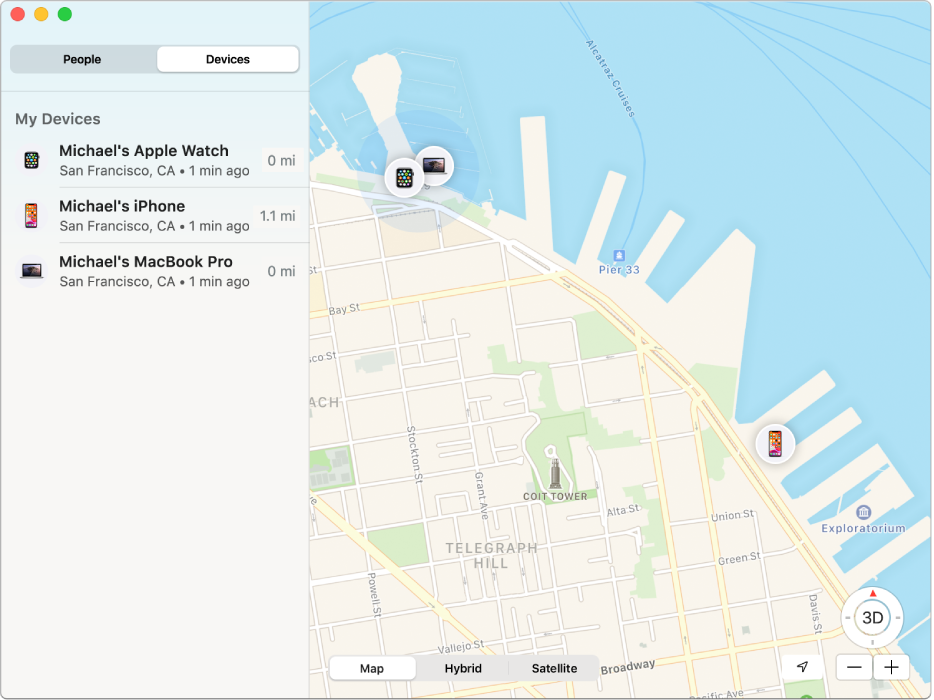The width and height of the screenshot is (934, 700).
Task: Select the iPhone marker on the map
Action: (x=775, y=443)
